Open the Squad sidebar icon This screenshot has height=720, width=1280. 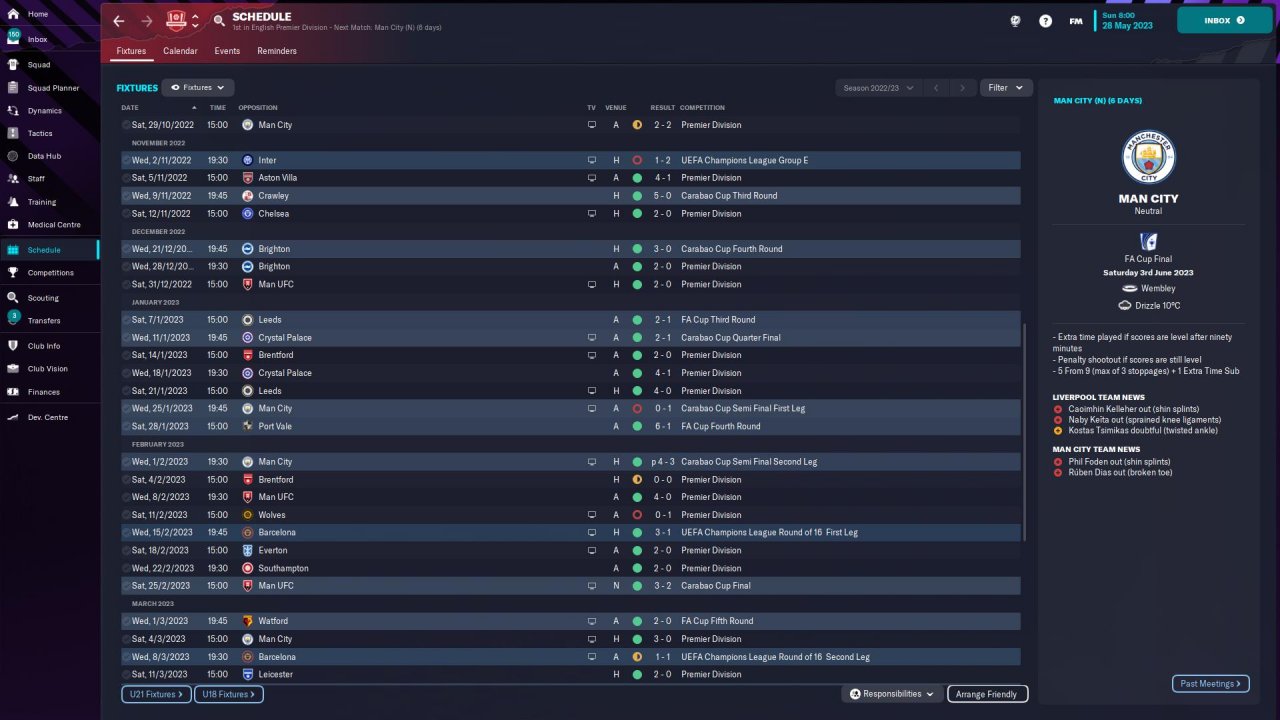click(x=13, y=65)
